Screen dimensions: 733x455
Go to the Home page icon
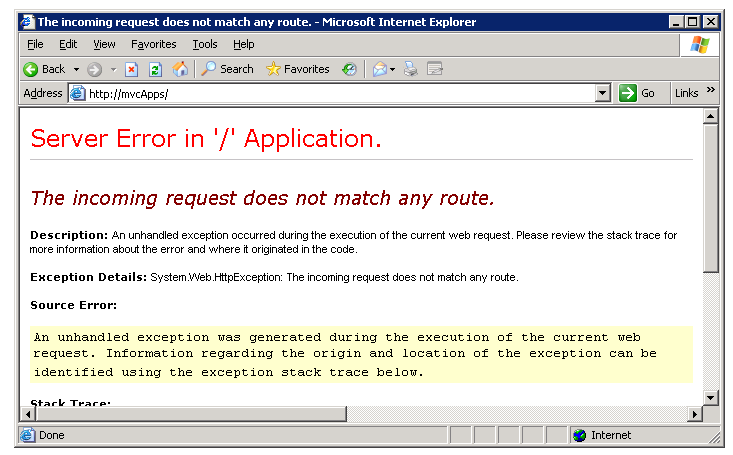pyautogui.click(x=180, y=69)
